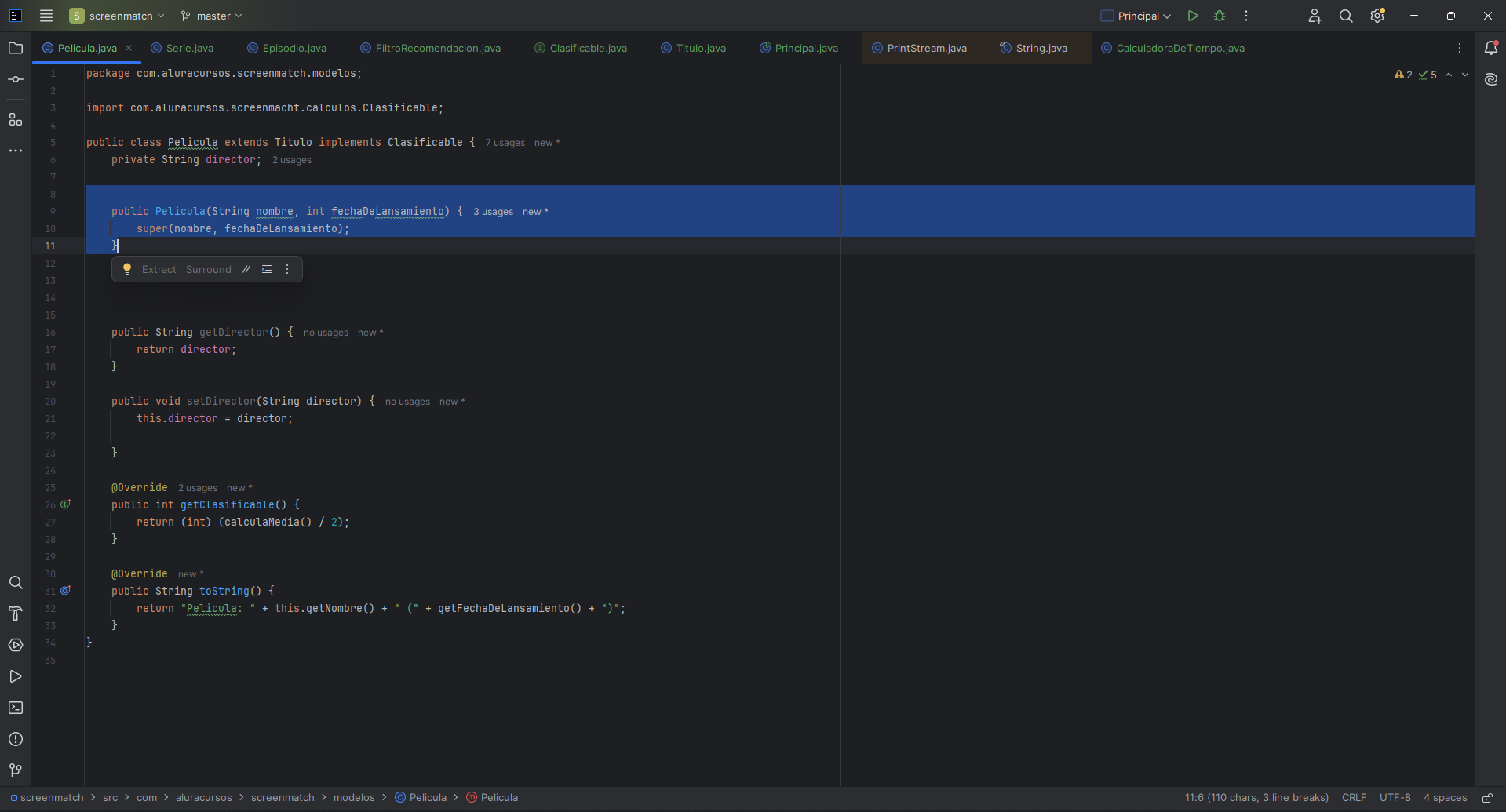
Task: Click cursor position 11:6 in status bar
Action: (x=1256, y=798)
